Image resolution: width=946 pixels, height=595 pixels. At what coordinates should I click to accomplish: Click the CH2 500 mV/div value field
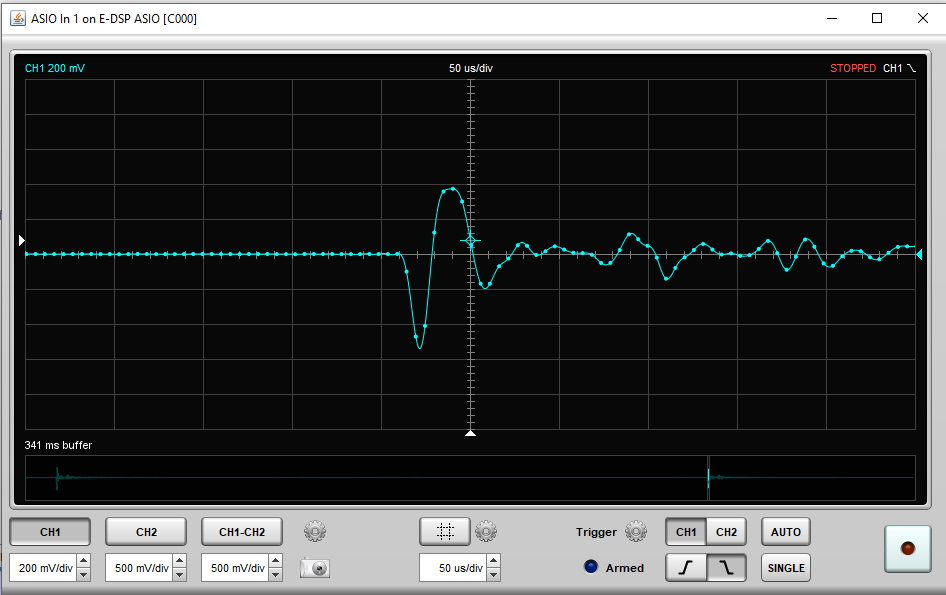pyautogui.click(x=139, y=568)
